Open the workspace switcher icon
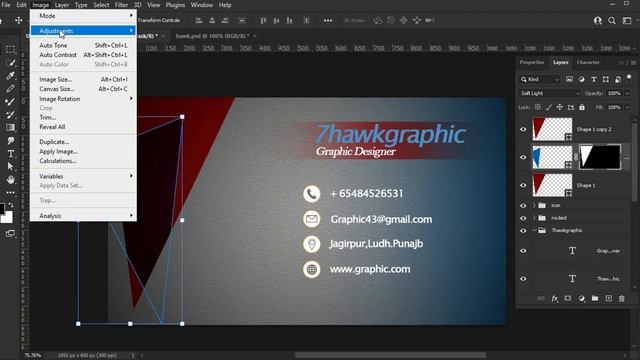Screen dimensions: 640x360 (x=627, y=20)
